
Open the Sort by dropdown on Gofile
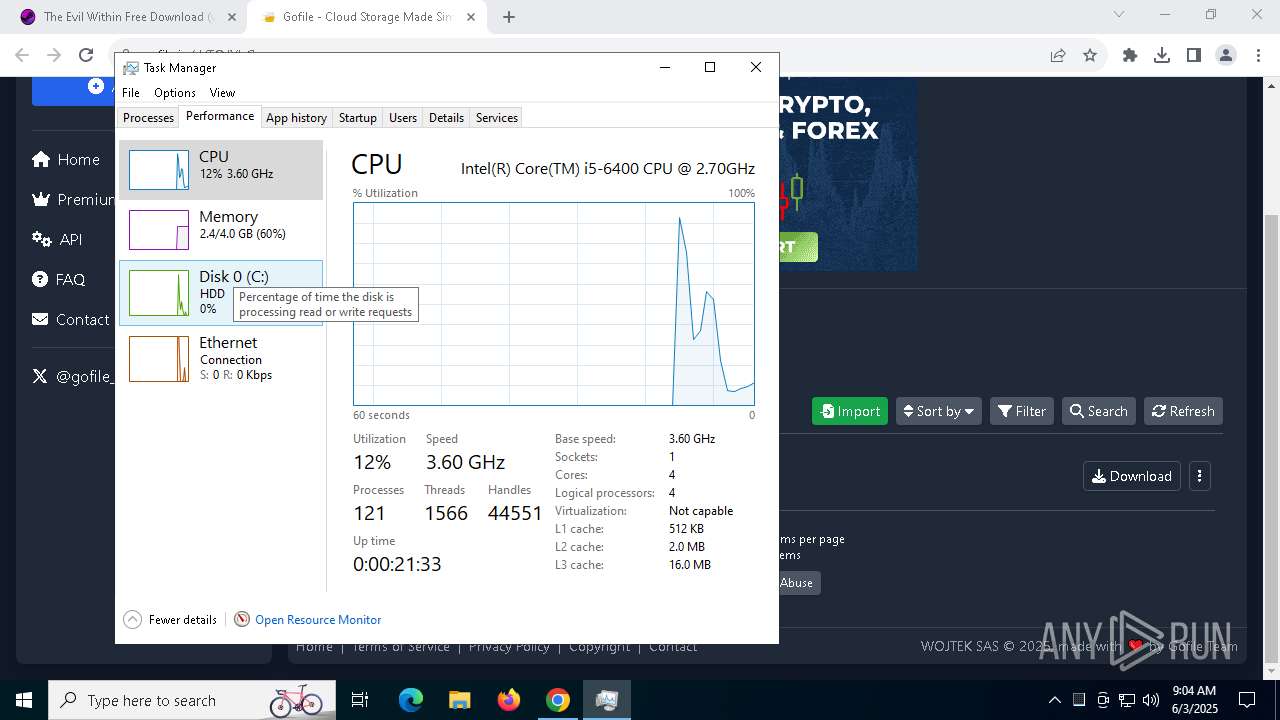point(939,411)
